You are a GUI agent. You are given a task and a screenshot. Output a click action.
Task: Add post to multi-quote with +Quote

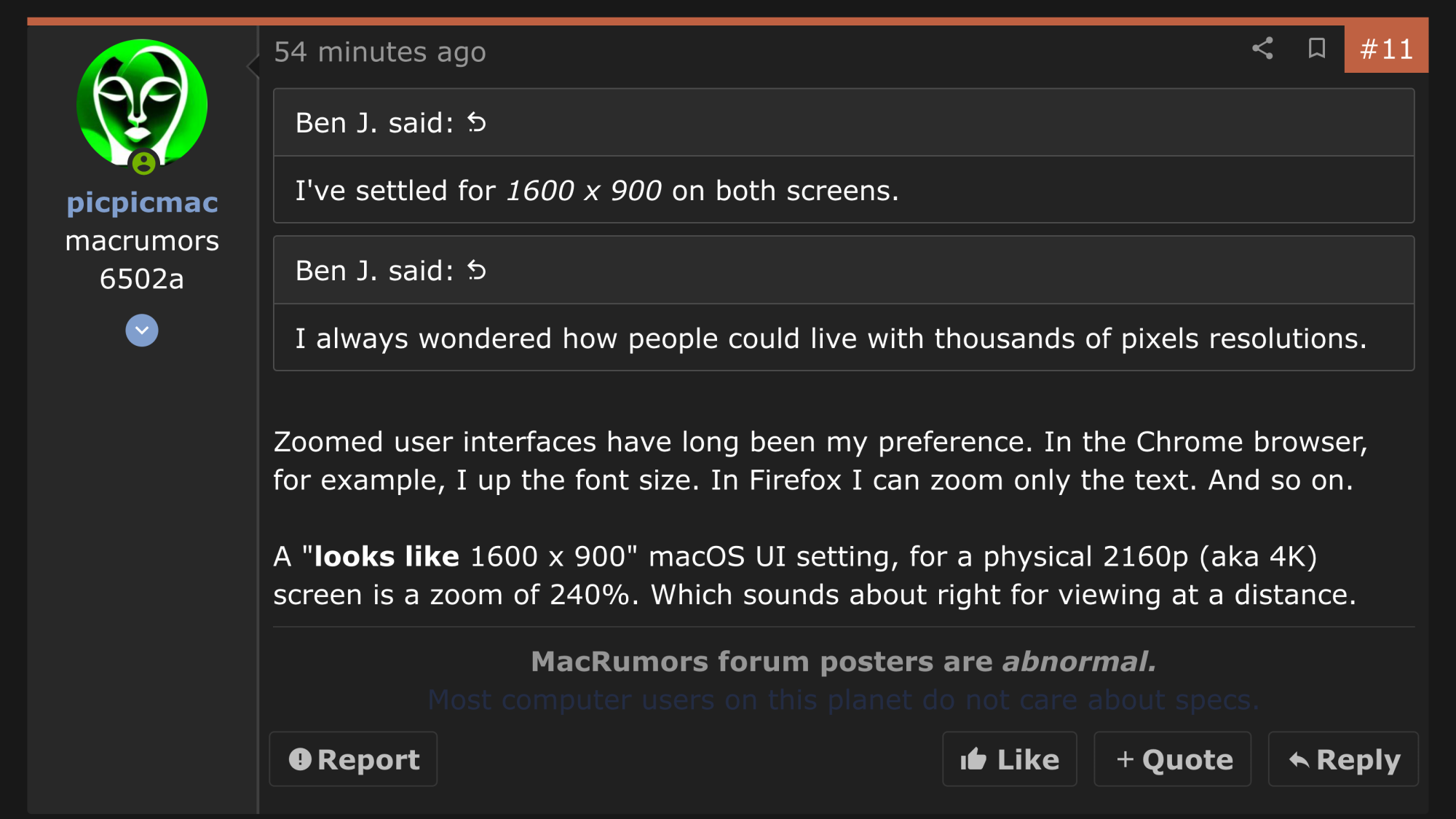point(1173,759)
